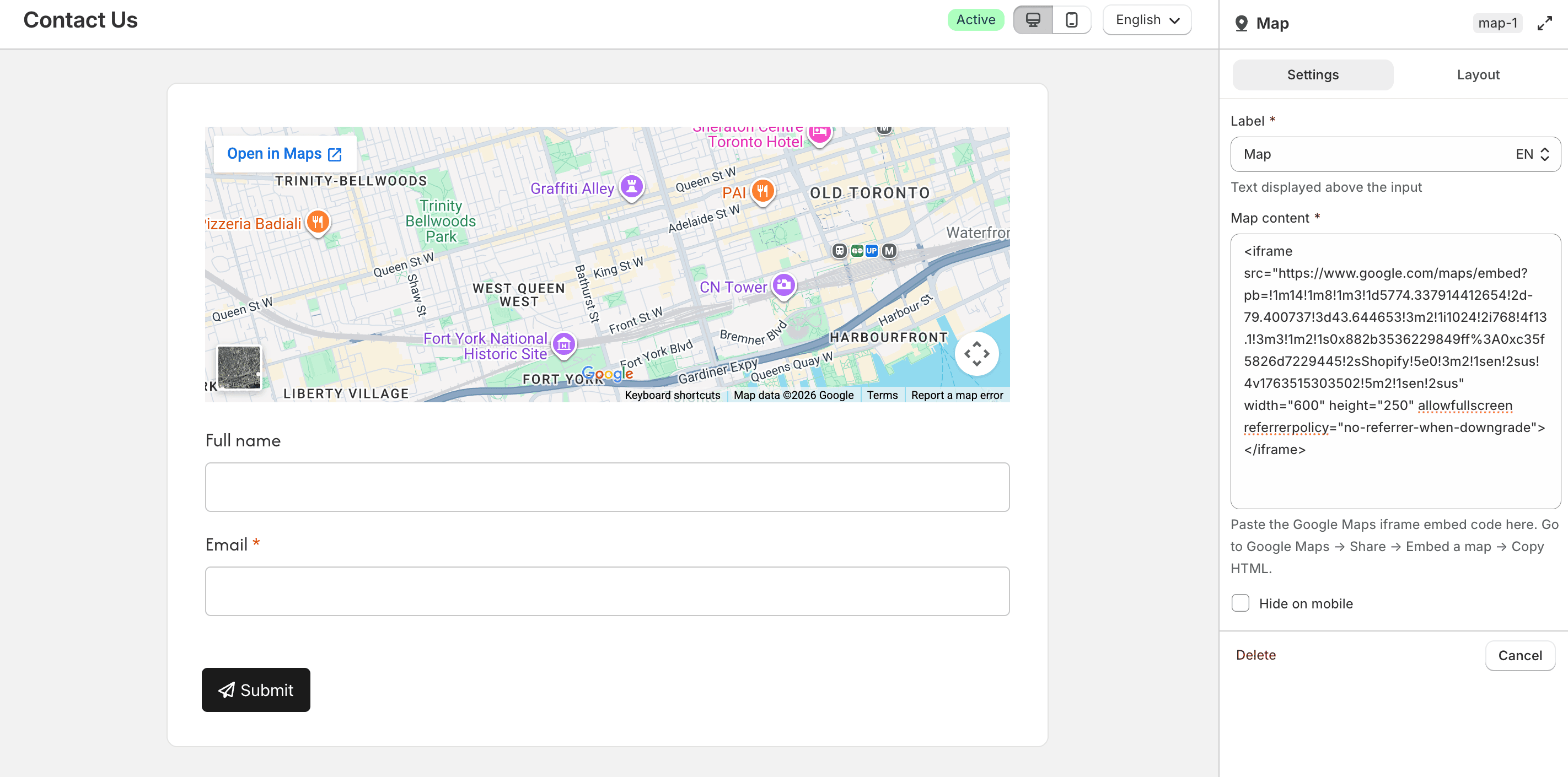Enable the Hide on mobile checkbox

point(1240,603)
